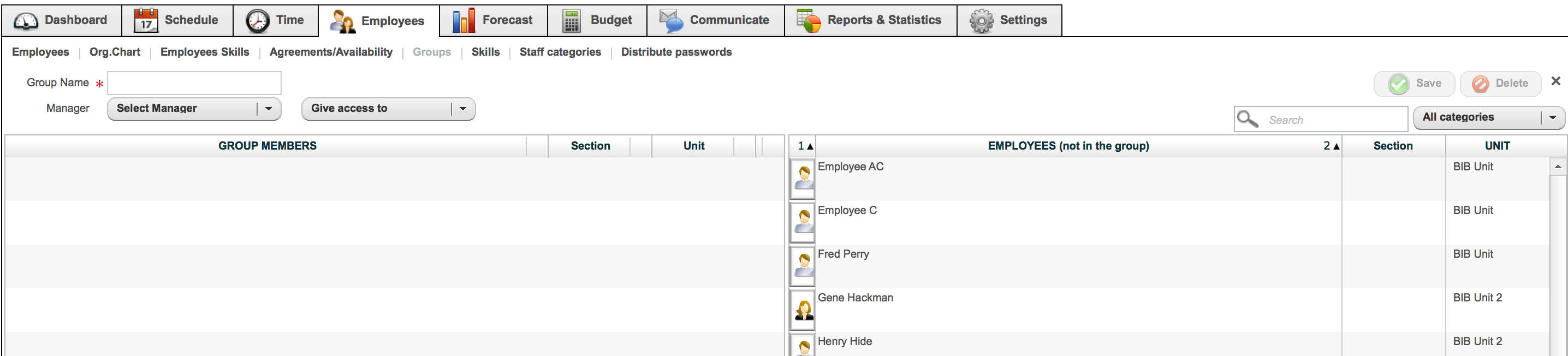This screenshot has height=356, width=1568.
Task: Click BIB Unit 2 in Gene Hackman row
Action: click(x=1477, y=298)
